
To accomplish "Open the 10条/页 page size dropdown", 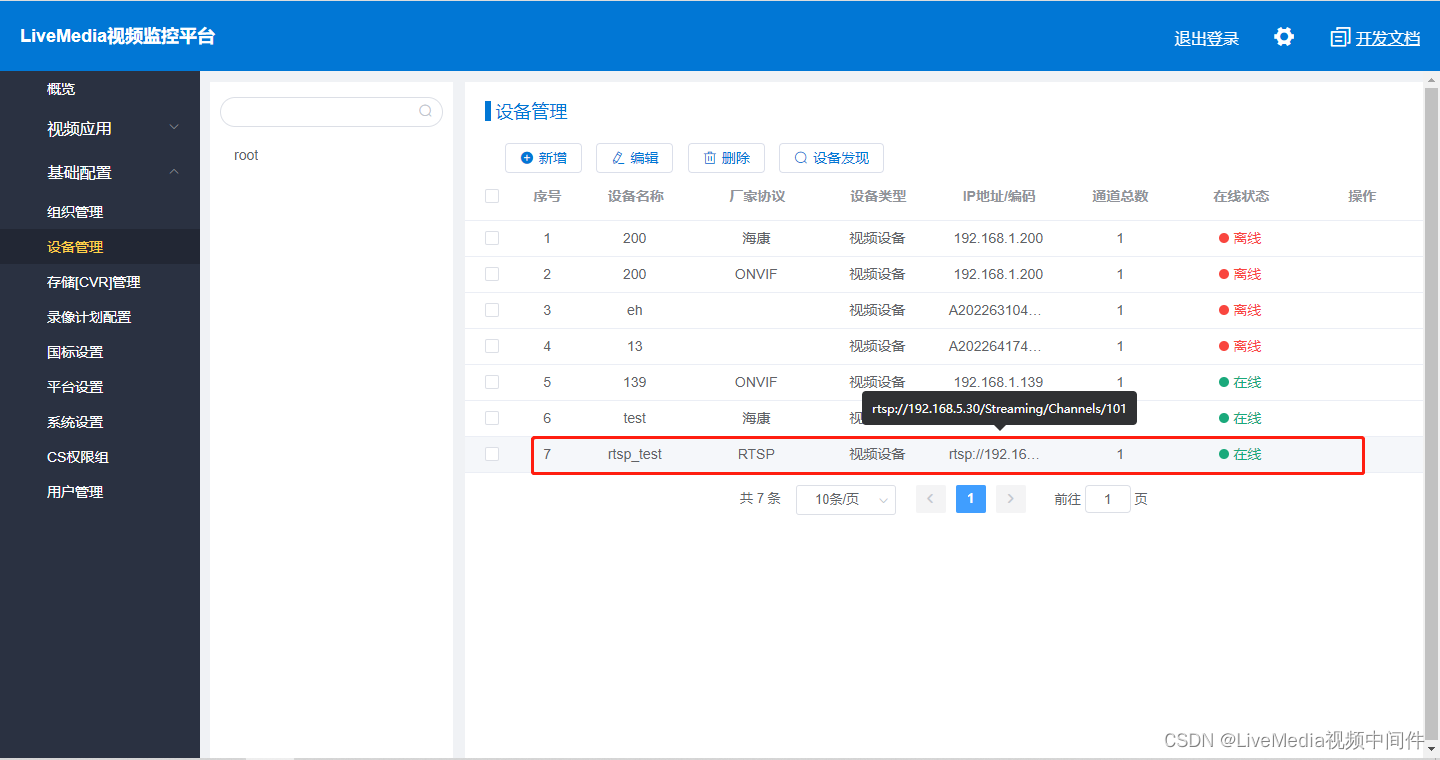I will 846,499.
